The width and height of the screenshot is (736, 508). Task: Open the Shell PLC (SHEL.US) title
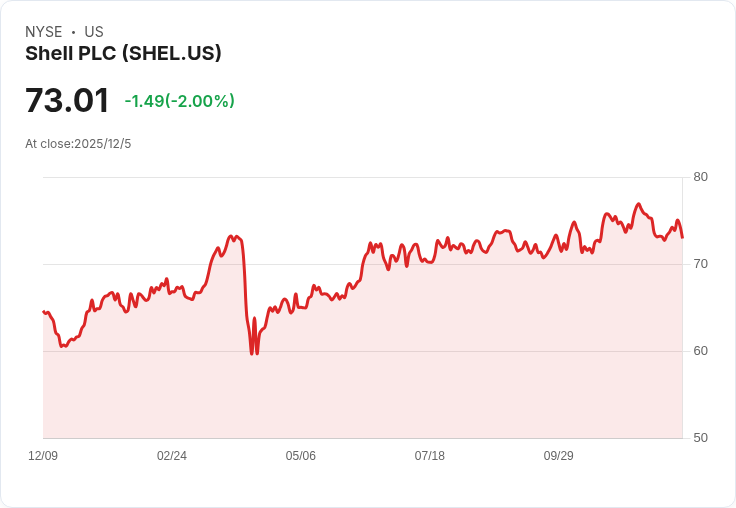click(x=123, y=53)
